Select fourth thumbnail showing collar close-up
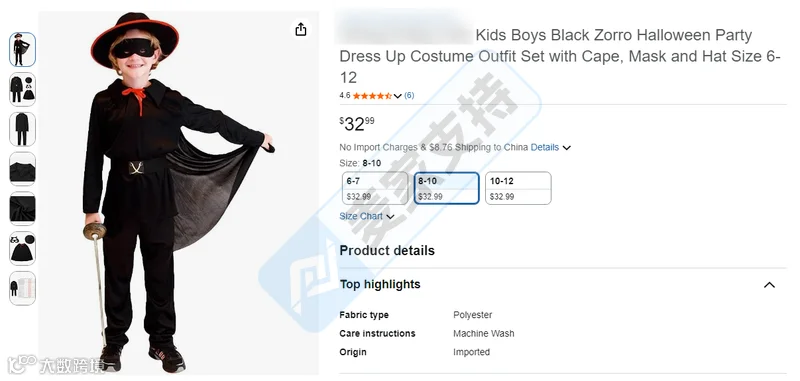 coord(22,169)
